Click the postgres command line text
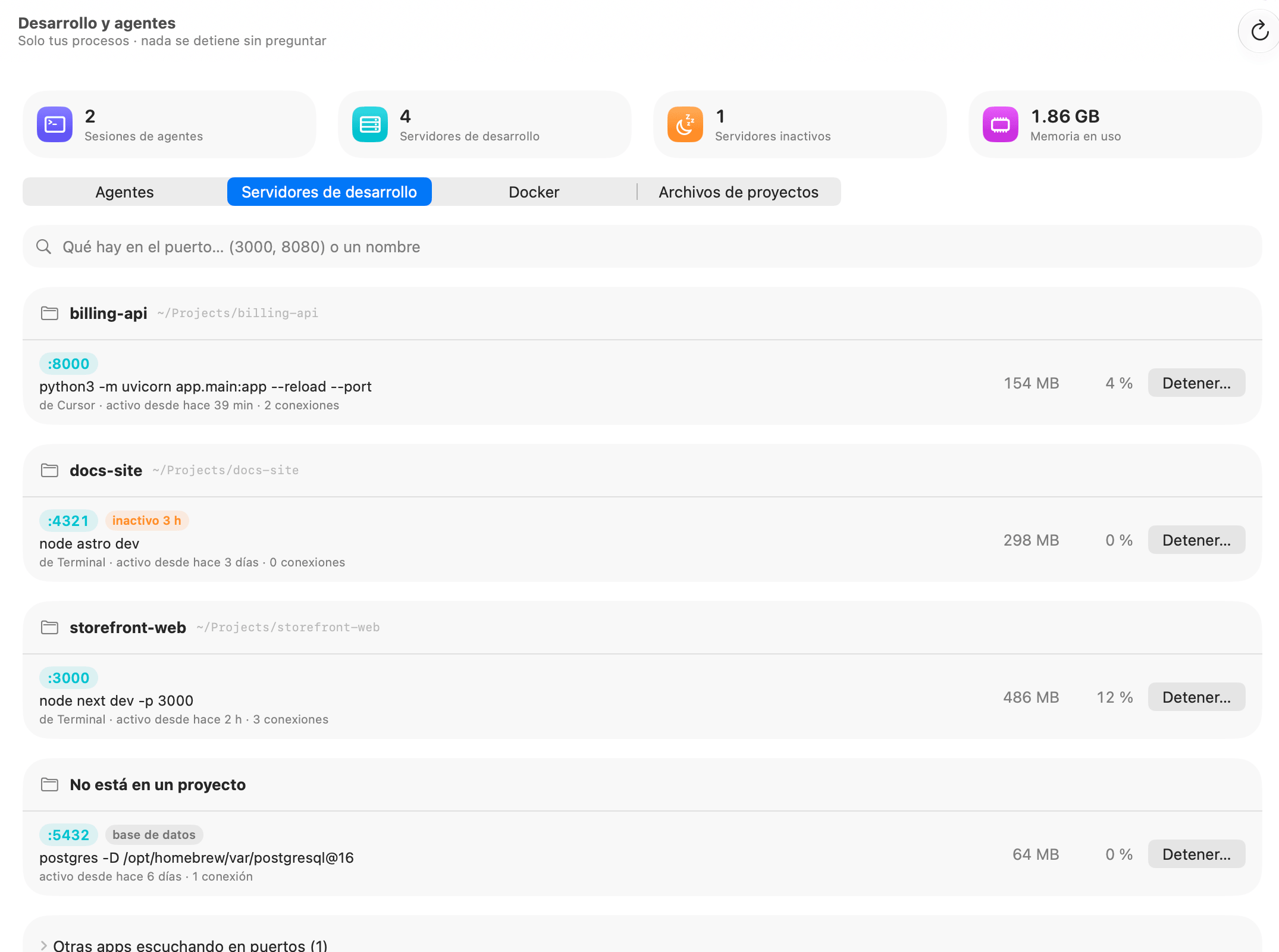1279x952 pixels. point(196,857)
